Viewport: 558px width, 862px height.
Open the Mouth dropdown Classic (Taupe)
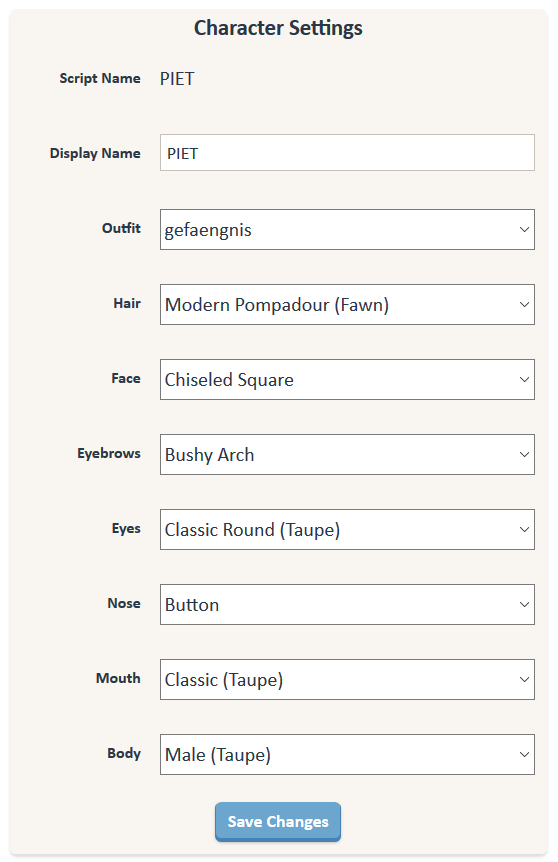347,679
